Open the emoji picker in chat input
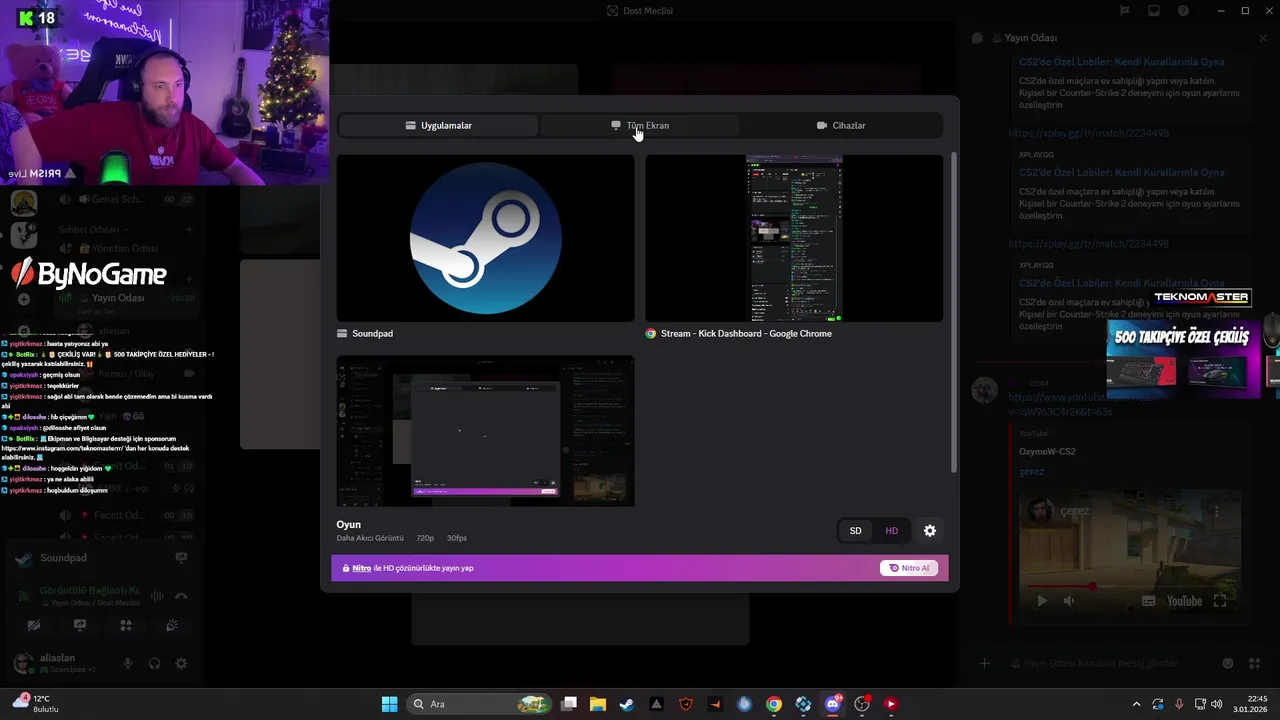The width and height of the screenshot is (1280, 720). 1228,663
